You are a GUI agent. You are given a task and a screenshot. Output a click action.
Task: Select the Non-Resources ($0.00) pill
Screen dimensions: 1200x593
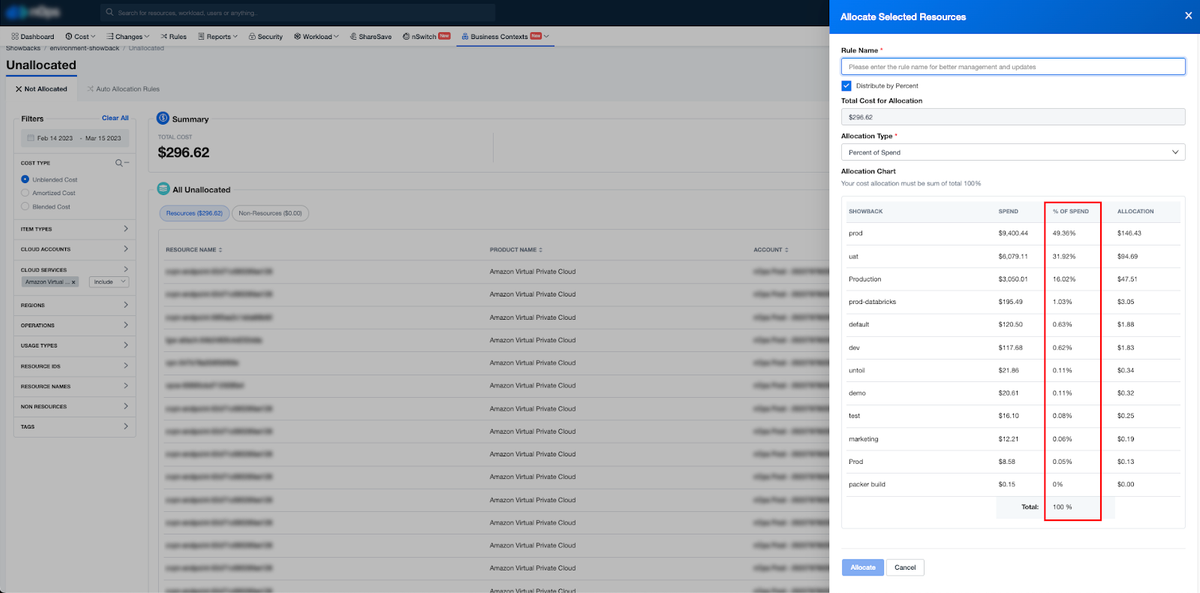[x=270, y=213]
